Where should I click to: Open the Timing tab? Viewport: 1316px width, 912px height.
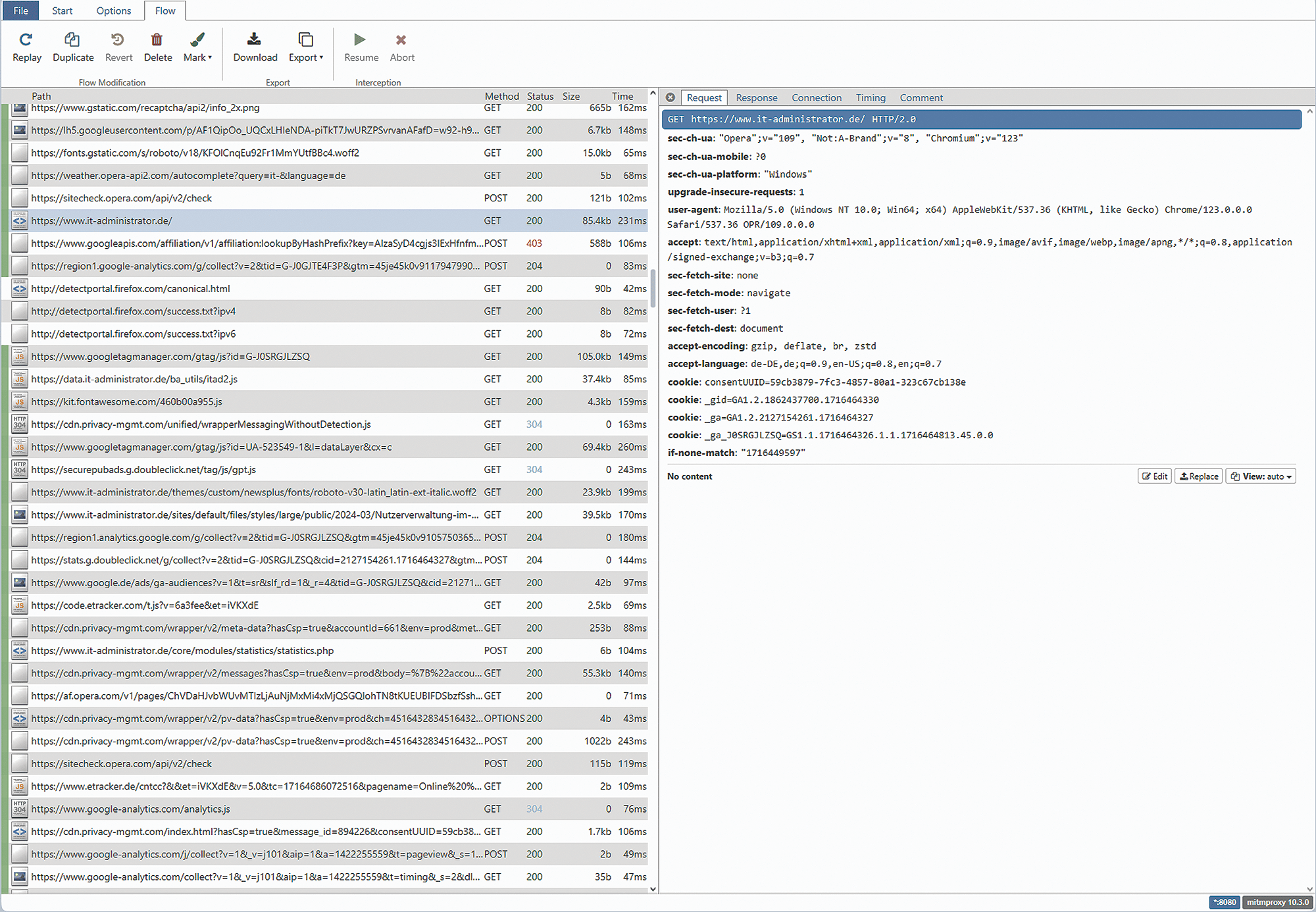click(871, 97)
